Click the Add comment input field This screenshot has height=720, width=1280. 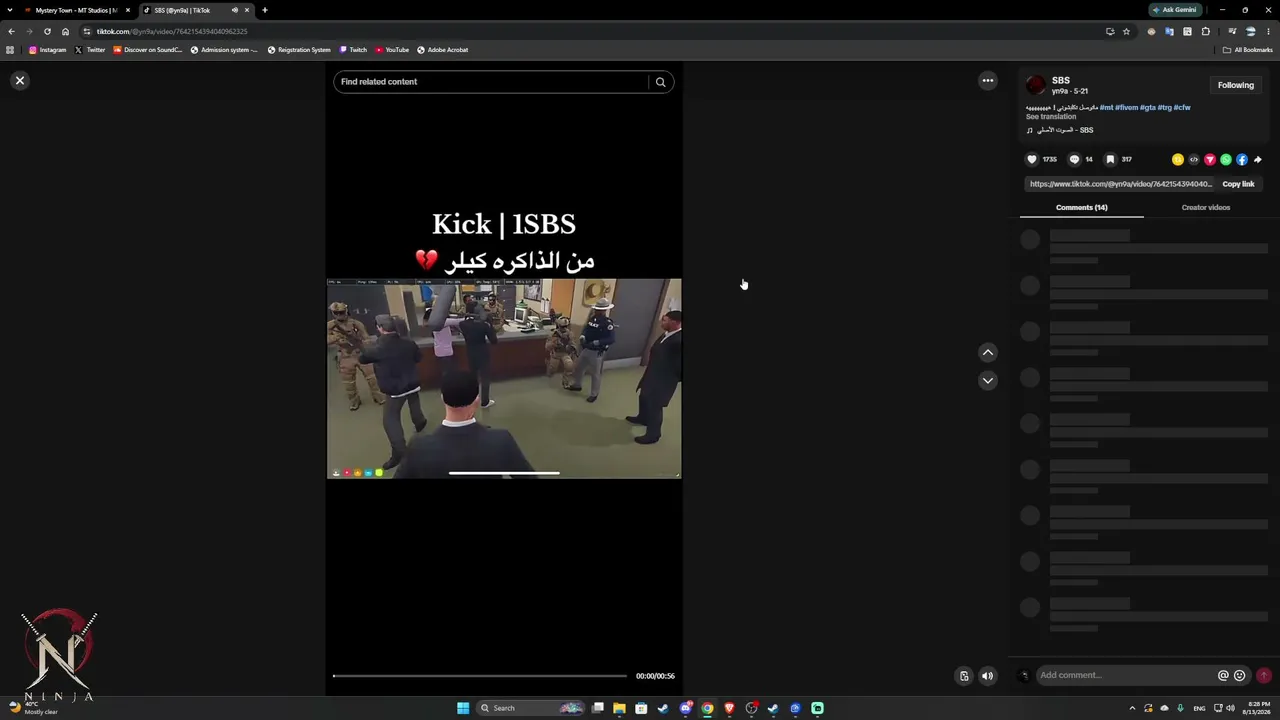[x=1126, y=675]
